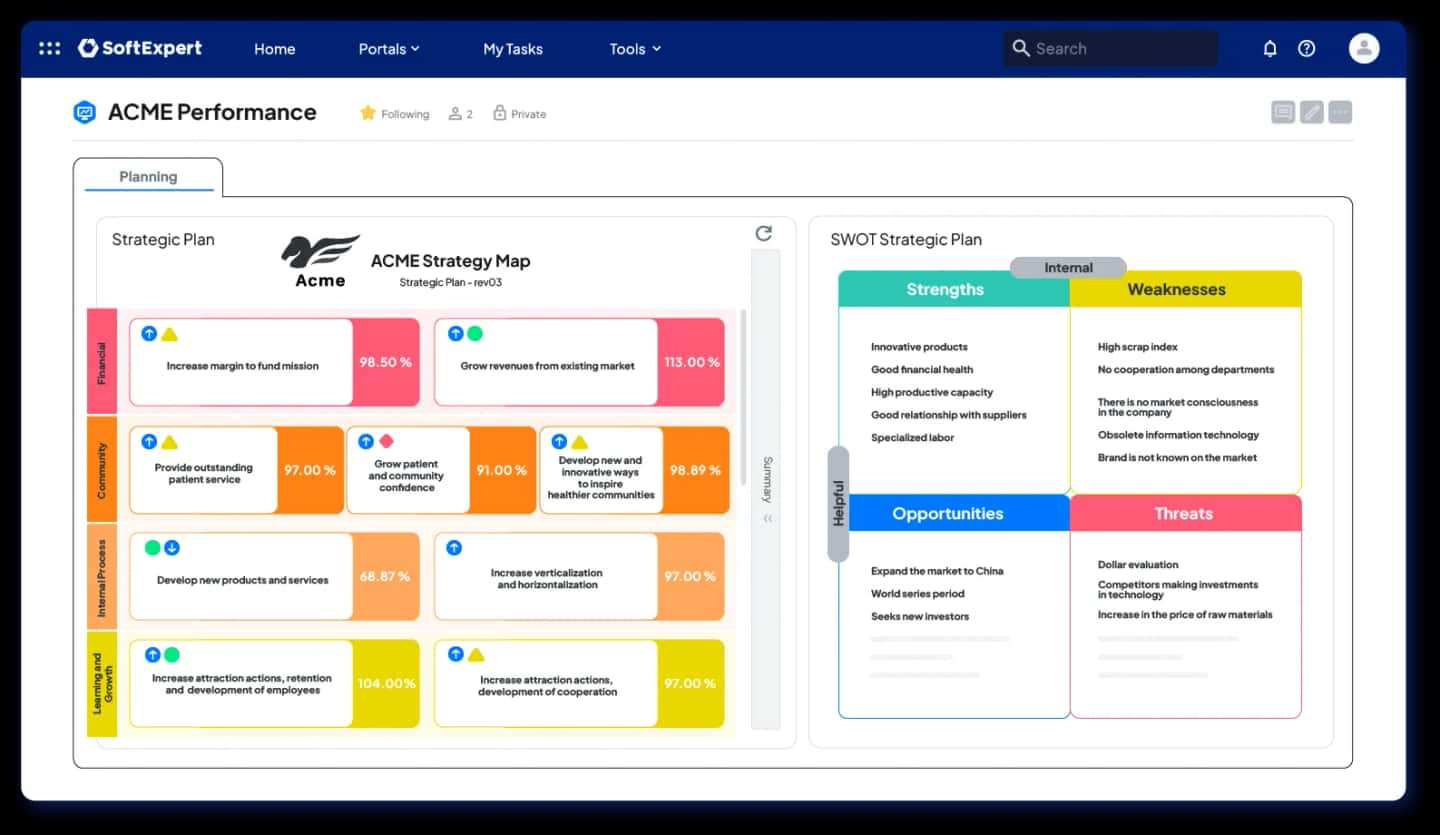Expand the Summary side panel
The width and height of the screenshot is (1440, 835).
point(766,490)
